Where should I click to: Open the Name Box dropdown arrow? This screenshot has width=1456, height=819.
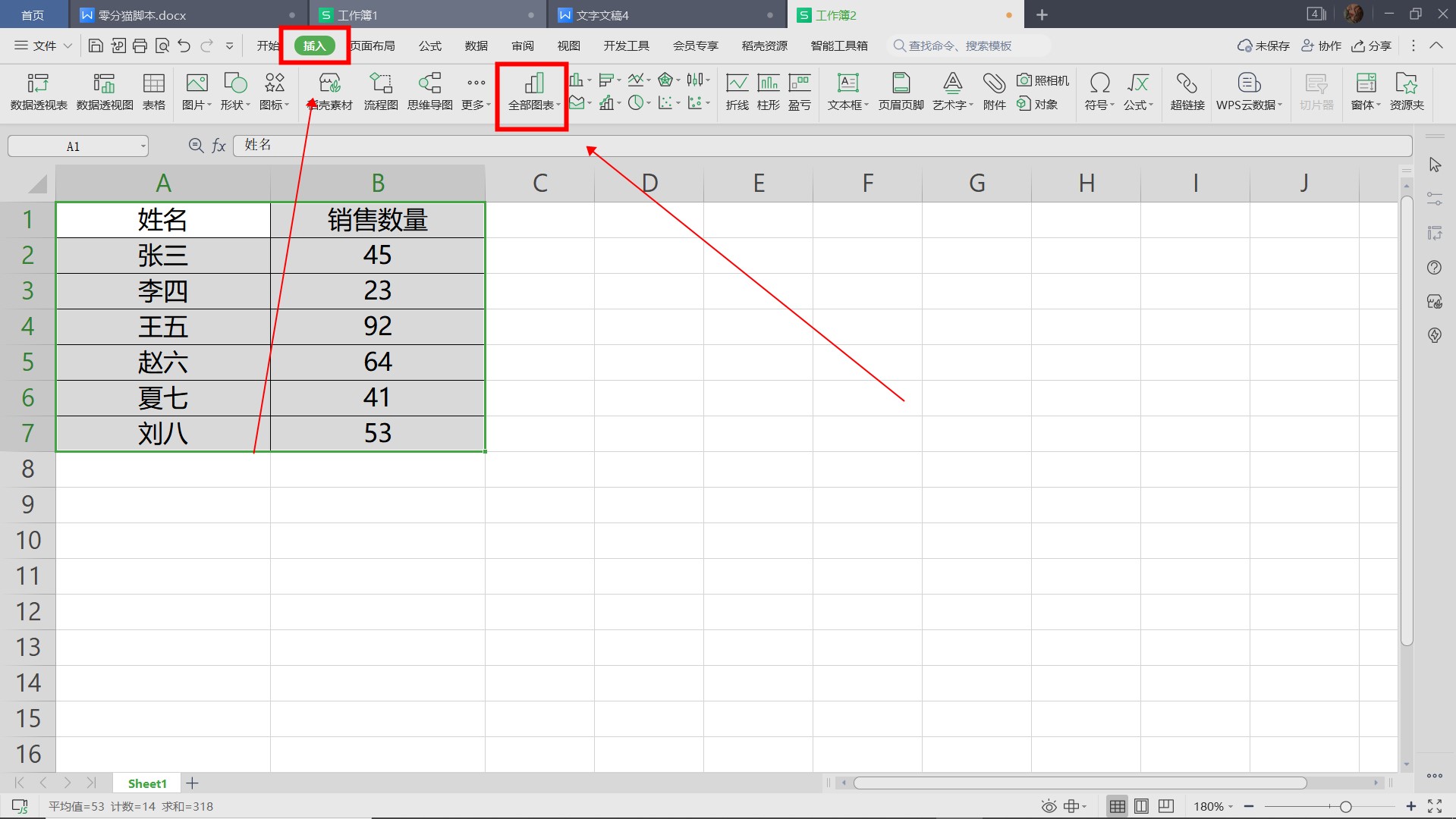point(143,146)
